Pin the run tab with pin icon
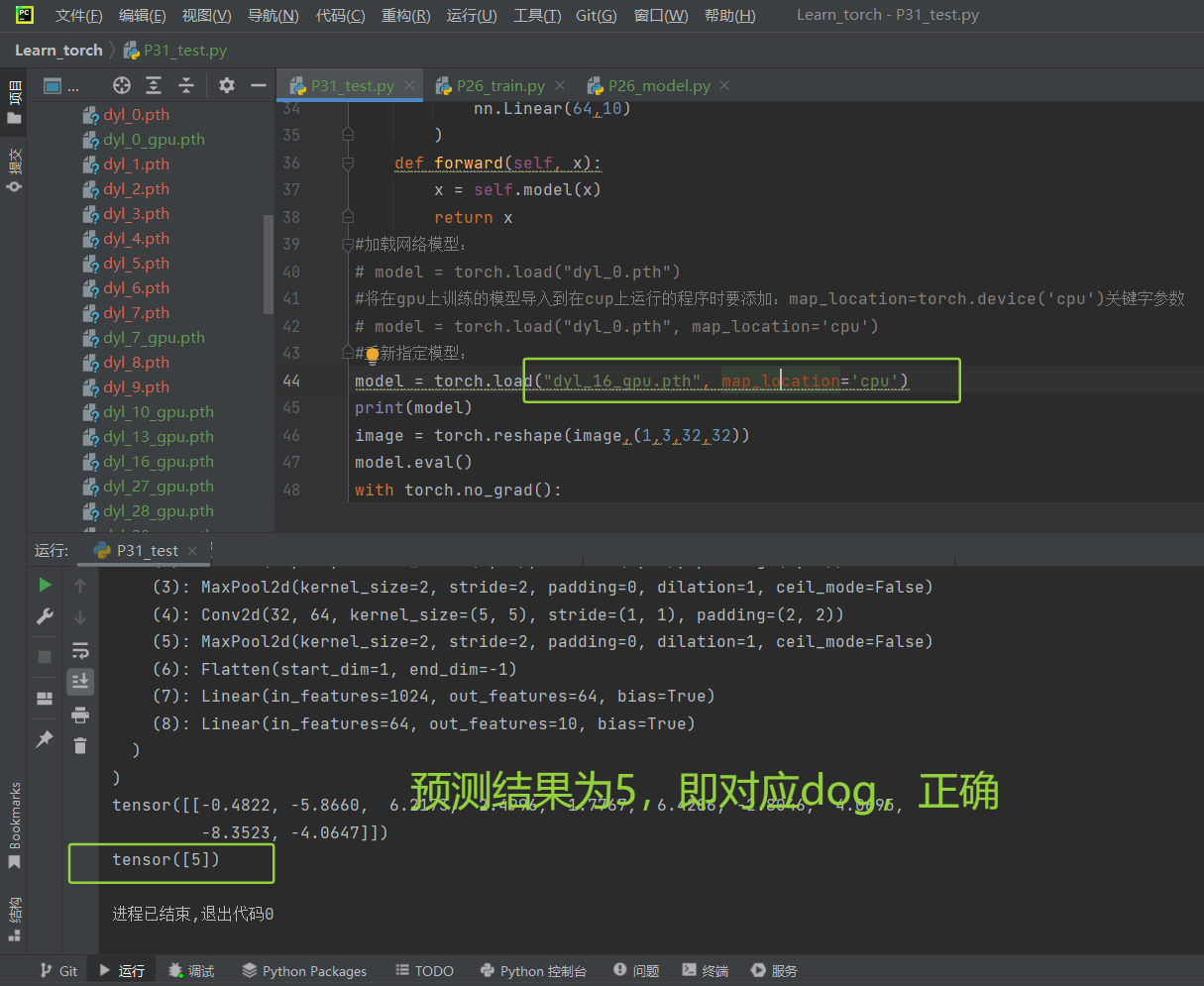1204x986 pixels. (x=45, y=739)
